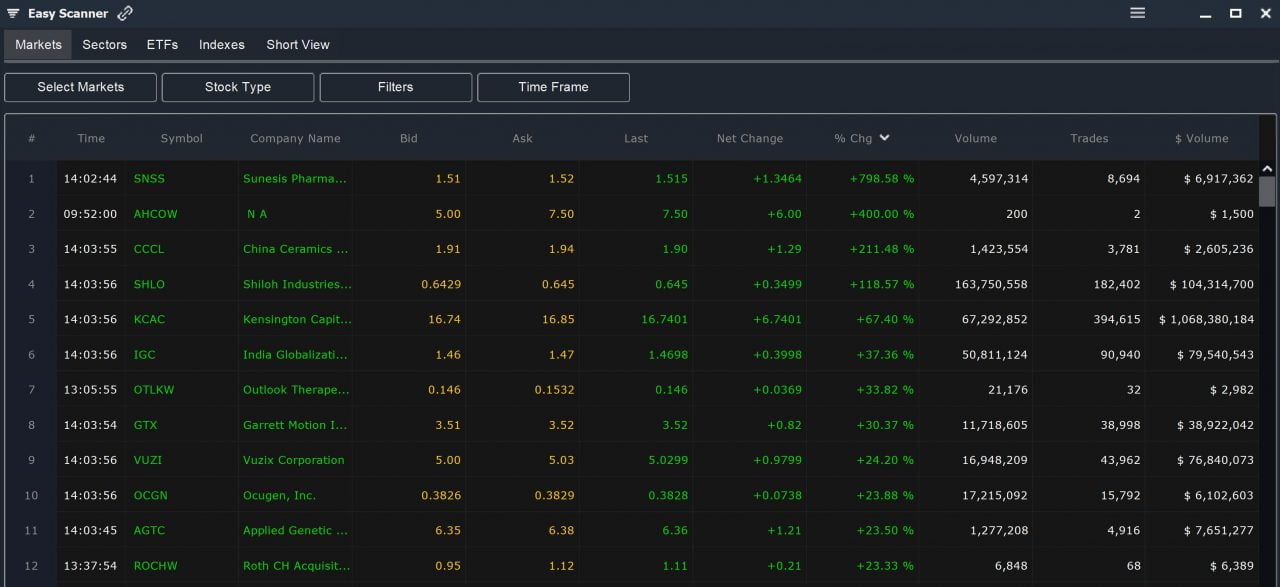Click the SNSS ticker symbol
This screenshot has width=1280, height=587.
click(149, 178)
